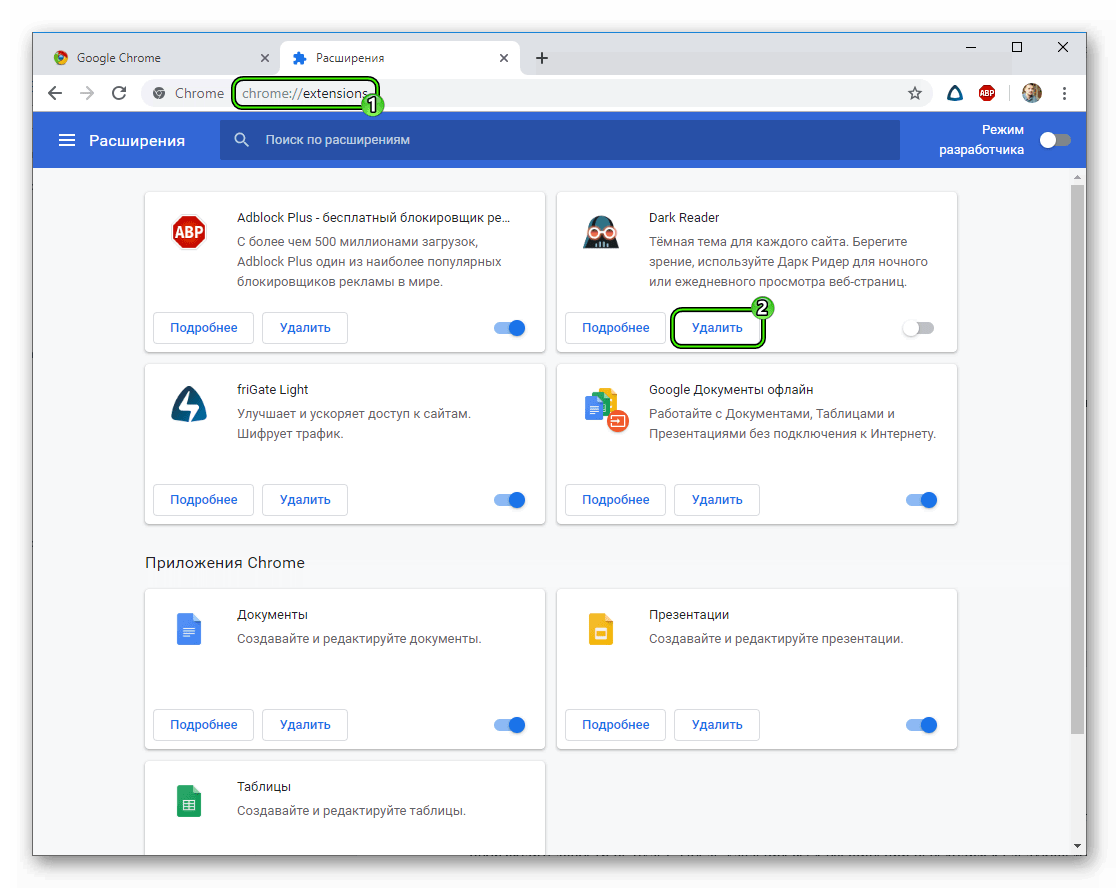Open Подробнее for Презентации app
Image resolution: width=1119 pixels, height=888 pixels.
tap(615, 725)
